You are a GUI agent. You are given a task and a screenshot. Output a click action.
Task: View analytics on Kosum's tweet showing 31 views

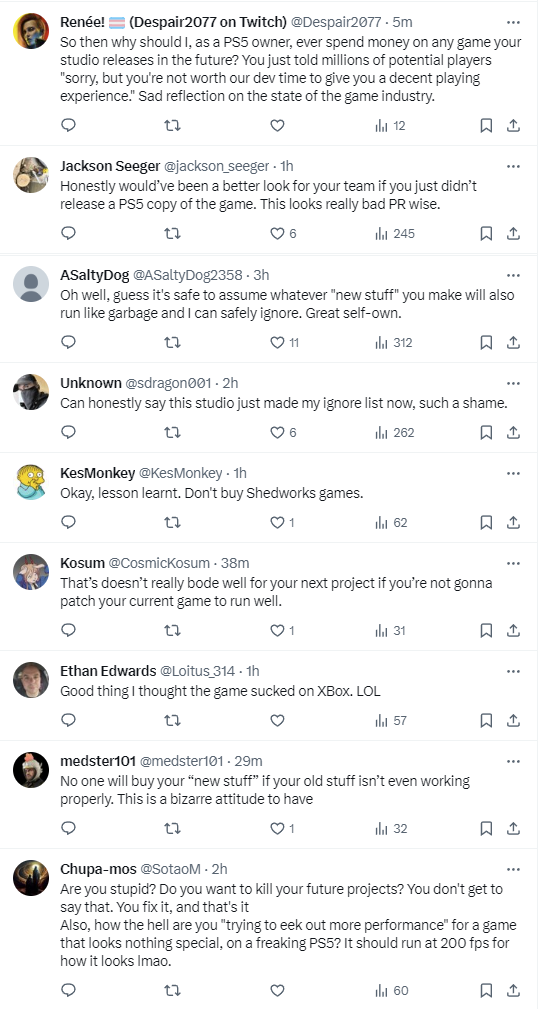(391, 631)
